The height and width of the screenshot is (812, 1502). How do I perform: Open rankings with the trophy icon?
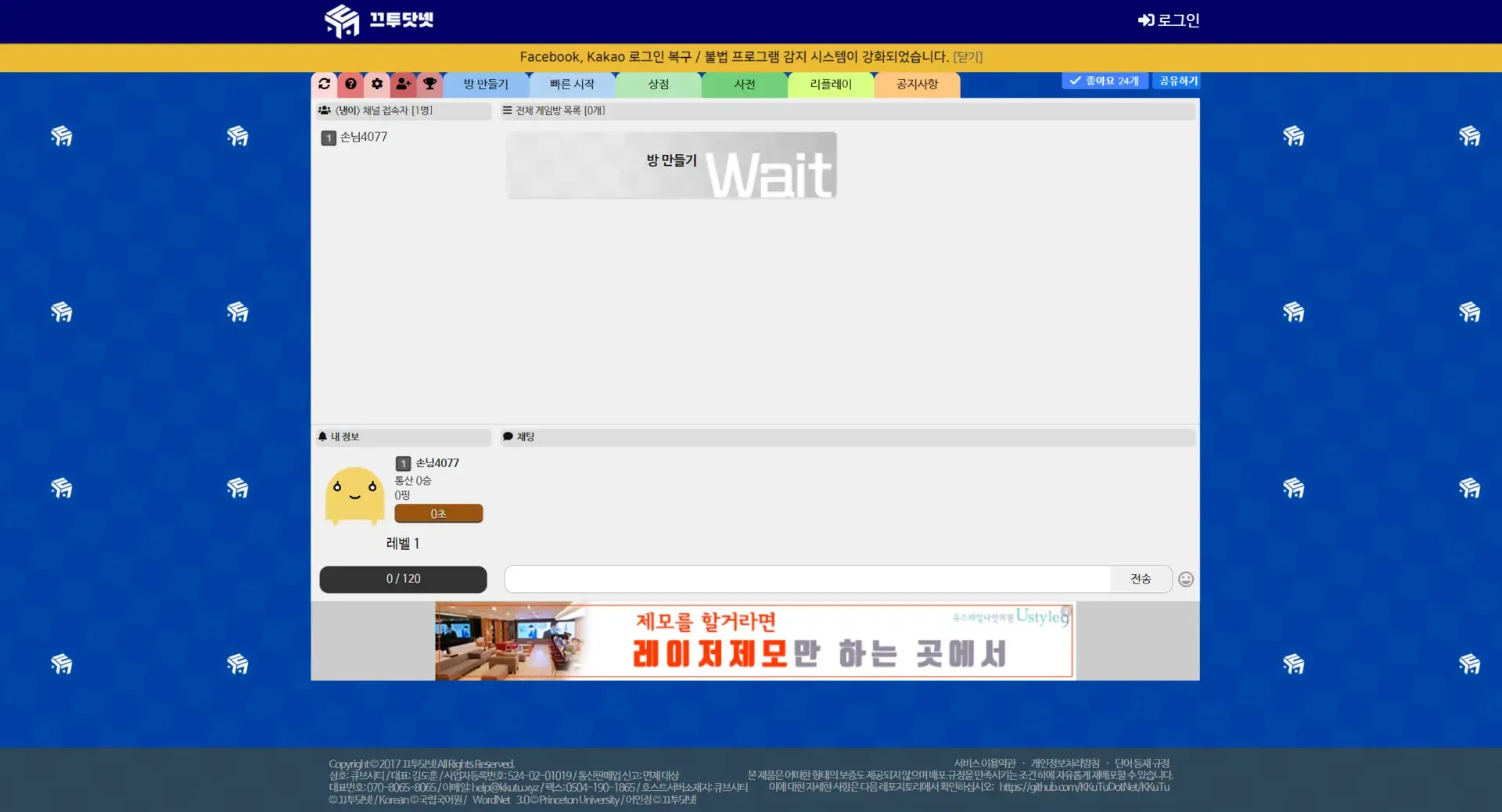tap(429, 84)
